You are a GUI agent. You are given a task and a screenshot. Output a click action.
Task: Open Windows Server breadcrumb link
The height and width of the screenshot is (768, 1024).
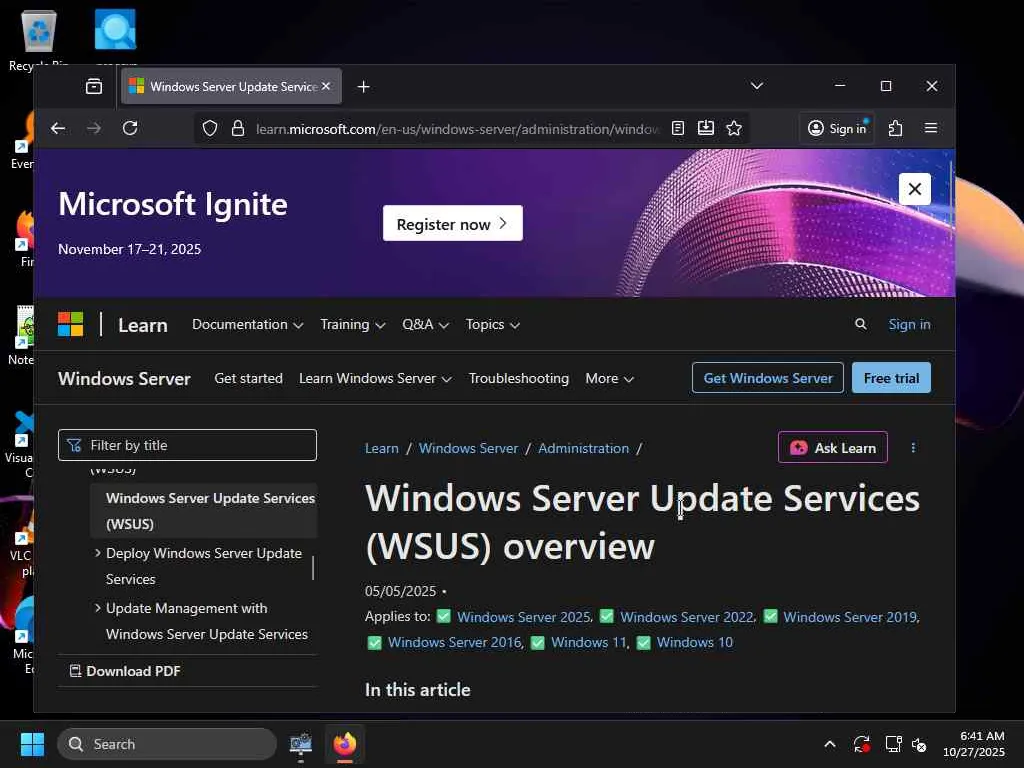click(468, 449)
